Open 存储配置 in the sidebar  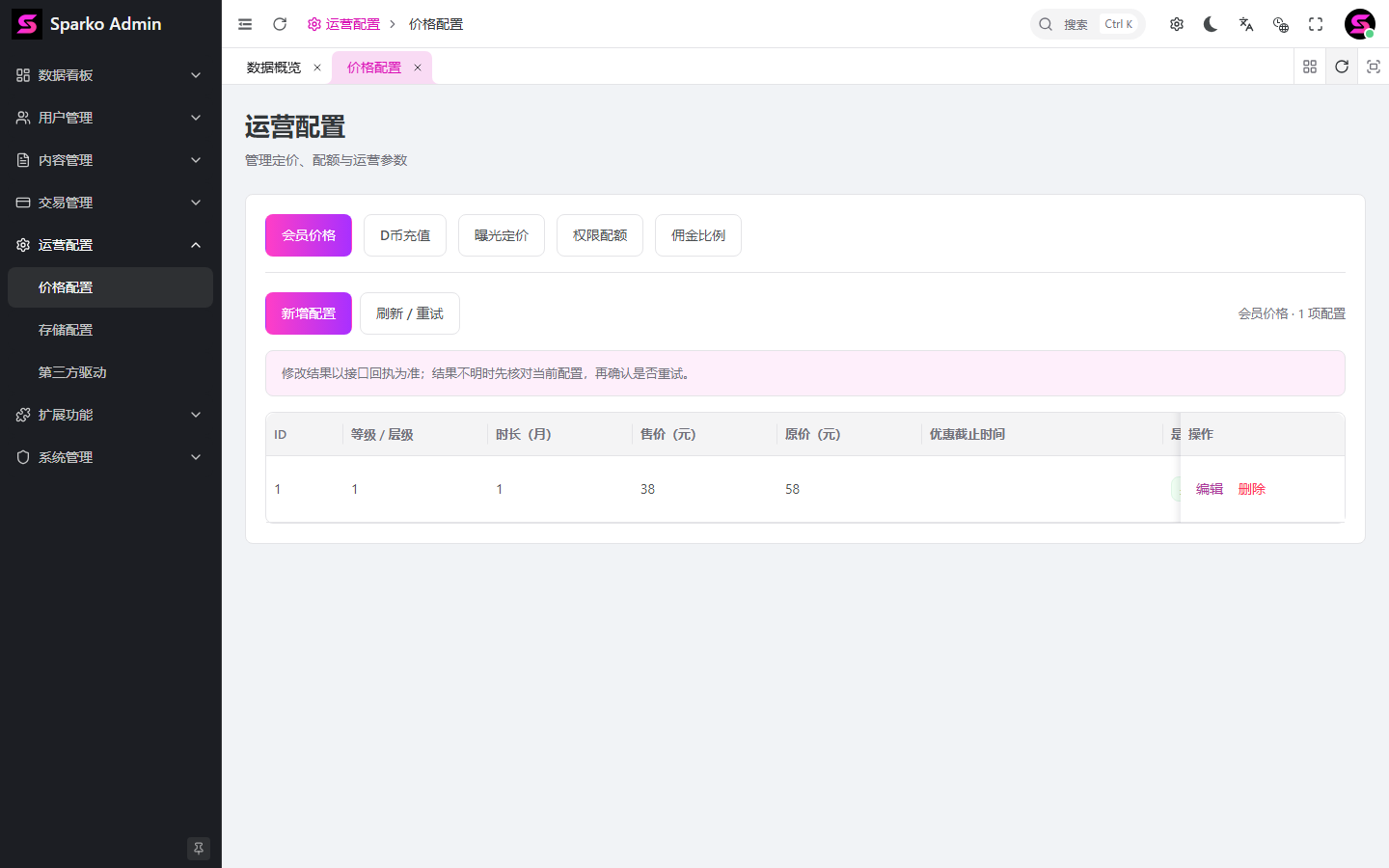coord(110,330)
